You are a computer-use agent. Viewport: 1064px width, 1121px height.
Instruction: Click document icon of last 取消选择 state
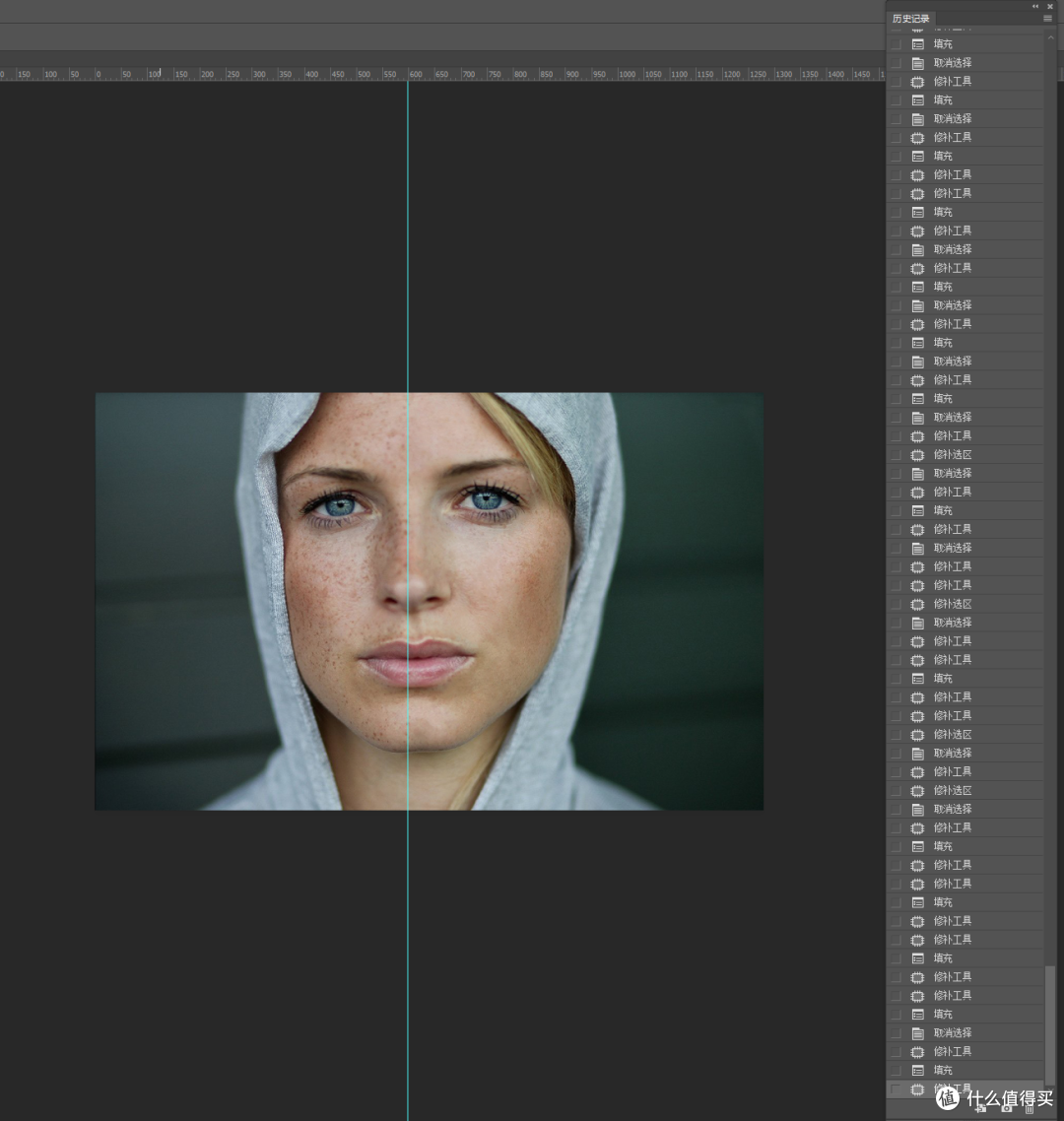(x=917, y=1033)
